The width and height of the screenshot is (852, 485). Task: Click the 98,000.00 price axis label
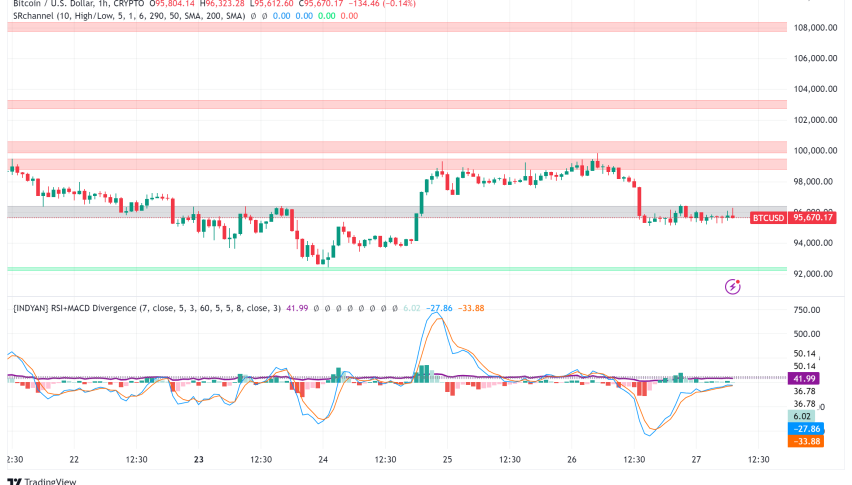[x=813, y=181]
